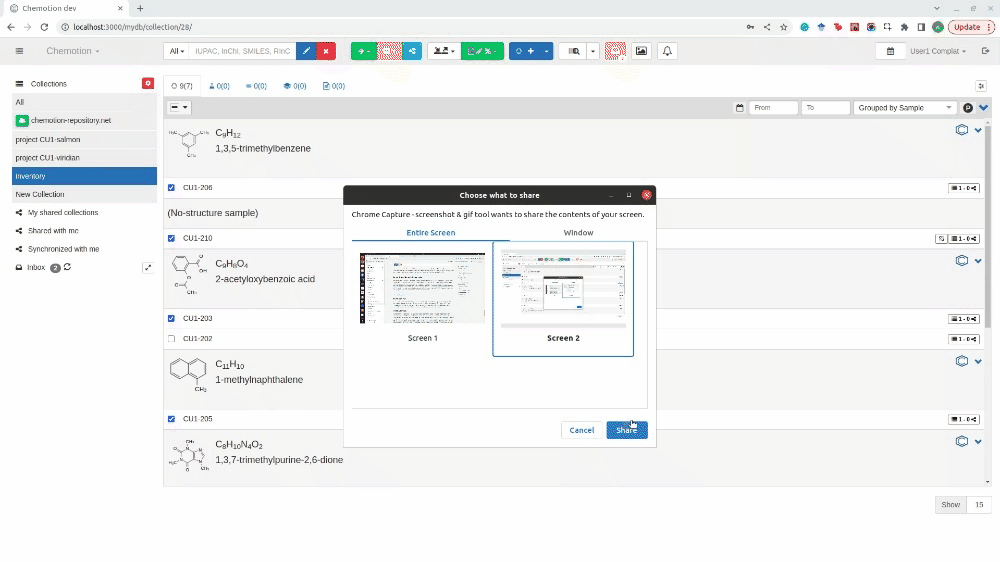Open the All search scope dropdown

point(177,51)
